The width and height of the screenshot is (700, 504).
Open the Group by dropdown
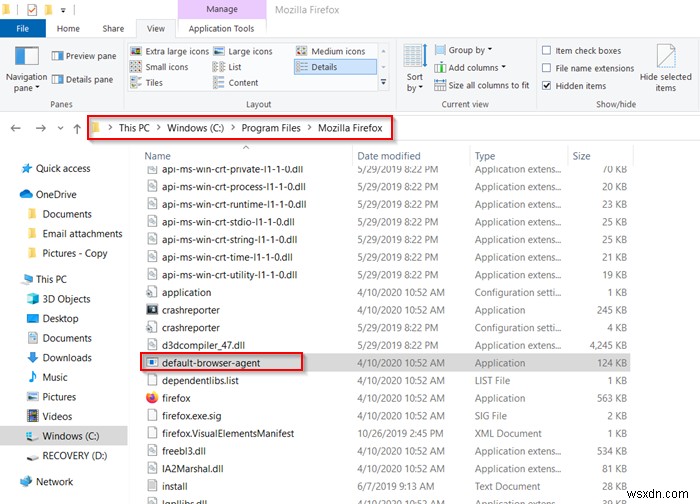pos(463,50)
